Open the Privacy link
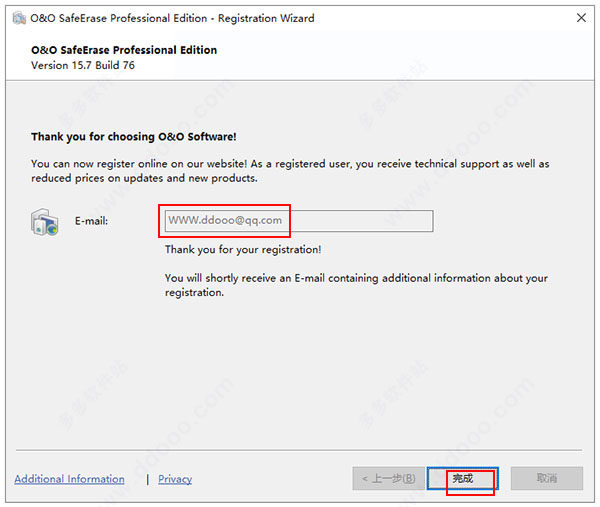The height and width of the screenshot is (507, 600). 175,479
